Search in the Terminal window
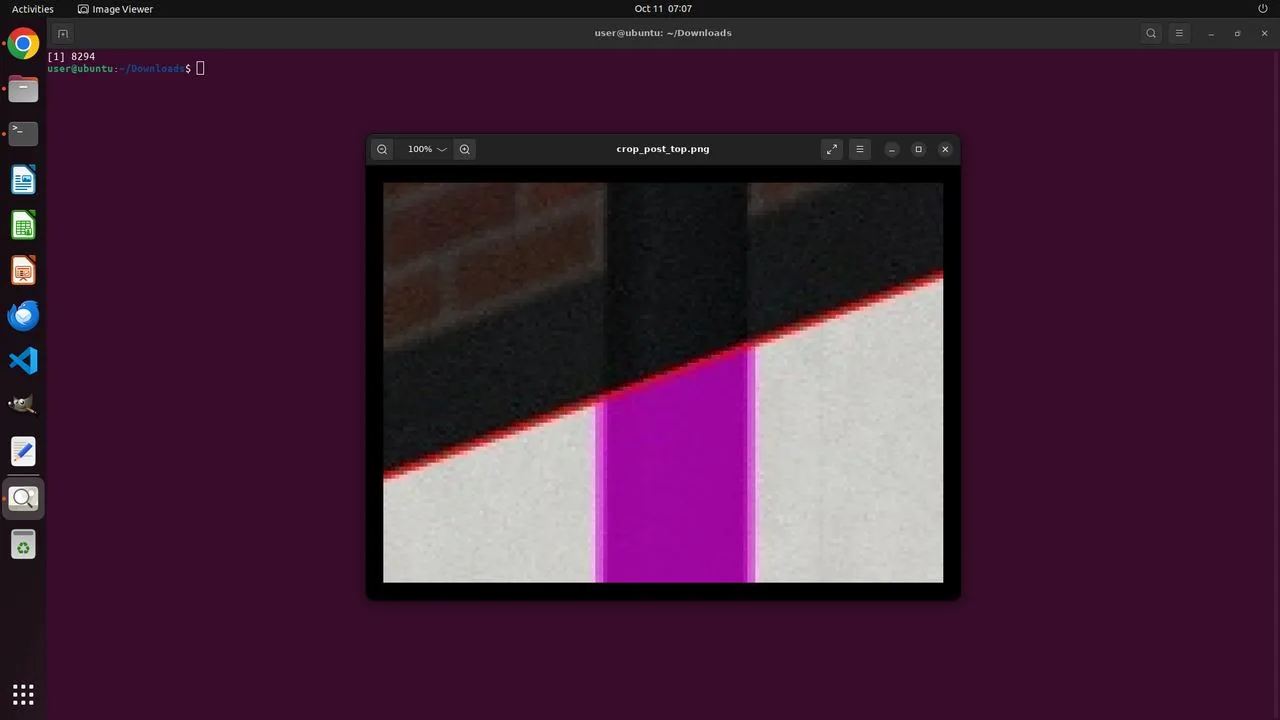The height and width of the screenshot is (720, 1280). (x=1151, y=33)
